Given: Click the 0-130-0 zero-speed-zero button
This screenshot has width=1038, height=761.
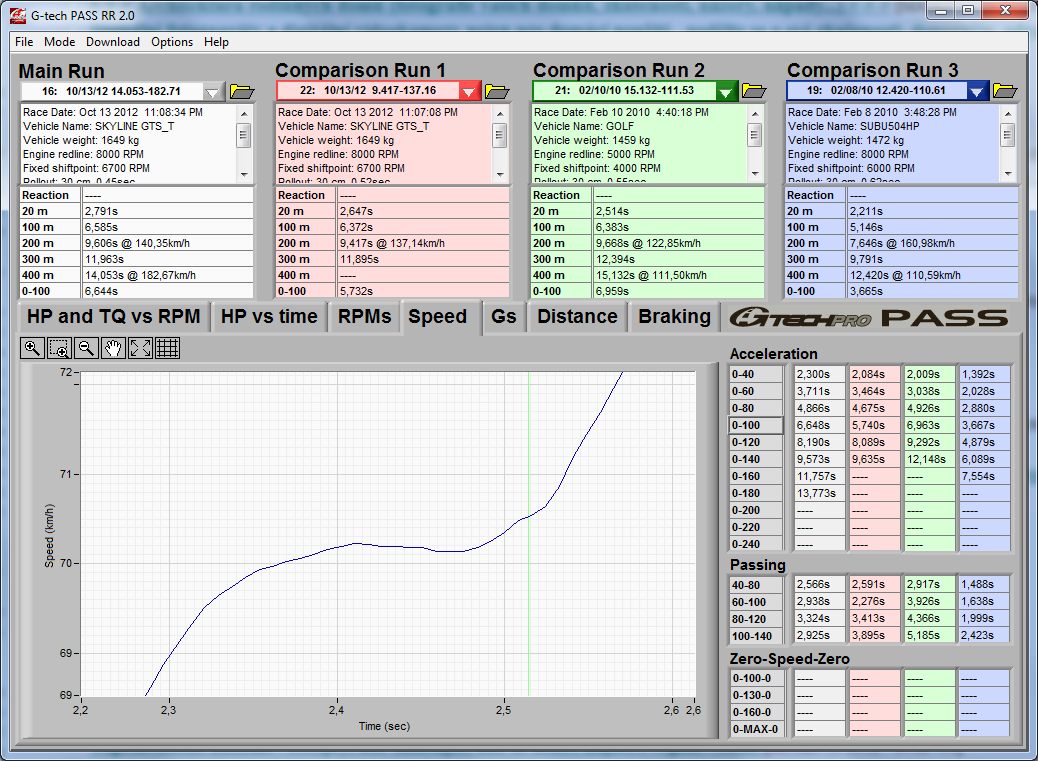Looking at the screenshot, I should pyautogui.click(x=756, y=695).
